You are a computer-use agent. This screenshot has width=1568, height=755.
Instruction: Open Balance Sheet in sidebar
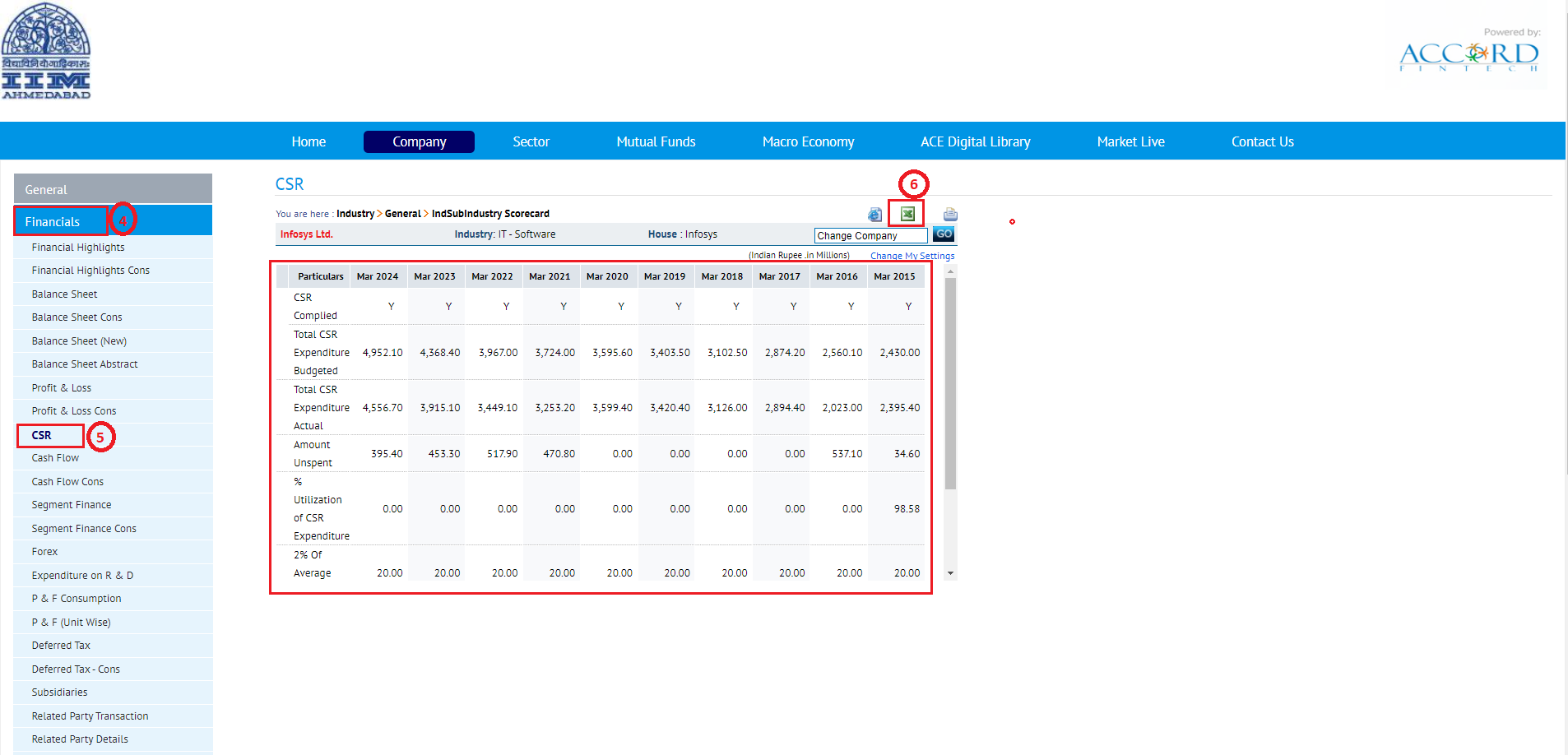[64, 294]
